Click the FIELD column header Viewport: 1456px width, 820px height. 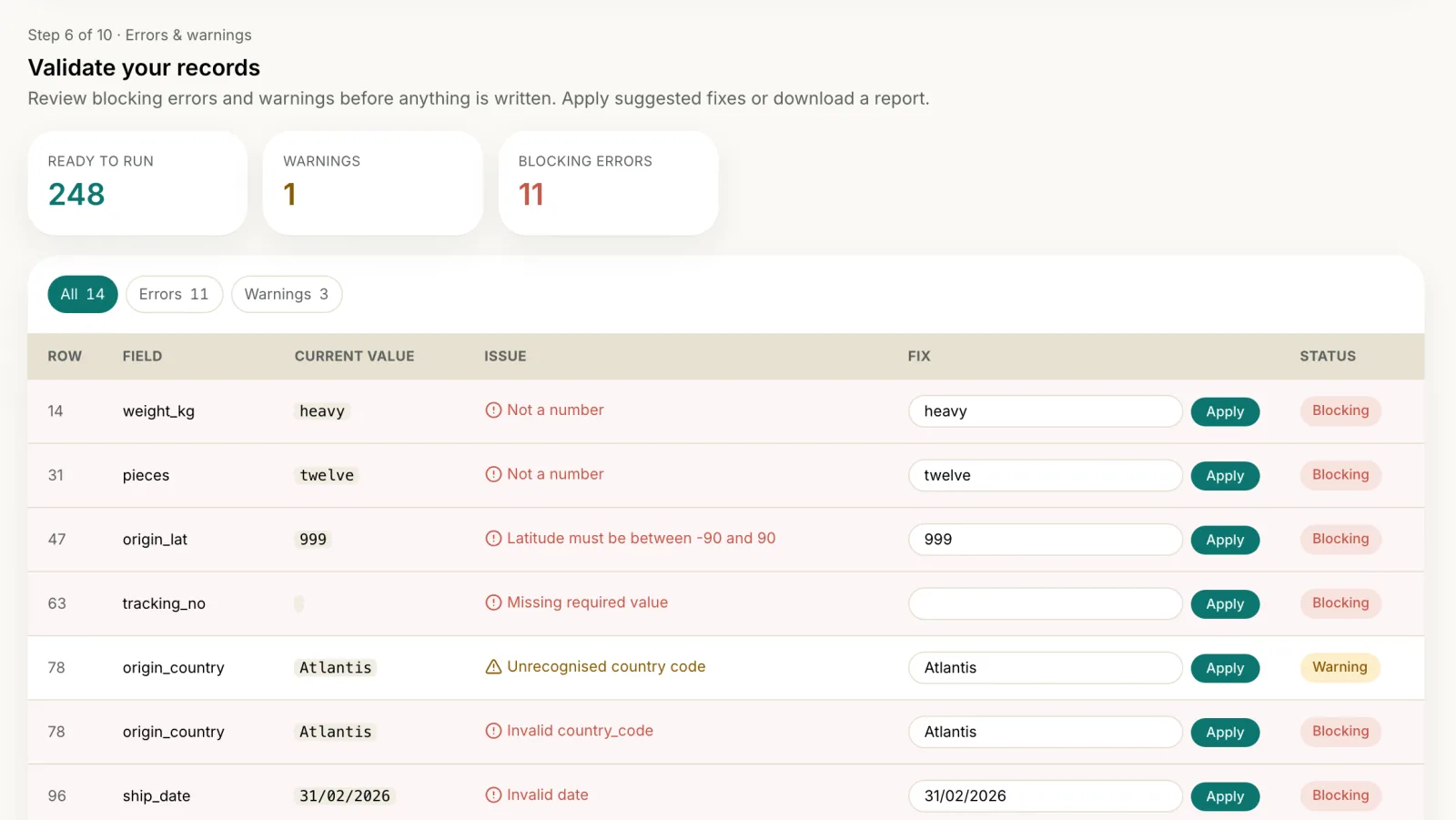143,356
